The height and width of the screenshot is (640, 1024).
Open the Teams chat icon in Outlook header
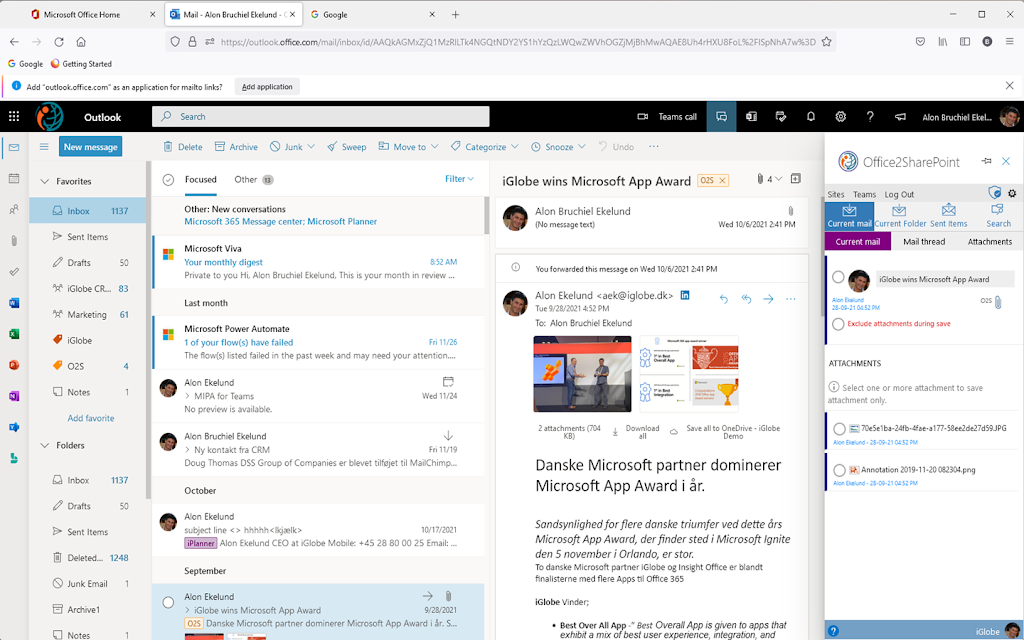click(722, 117)
